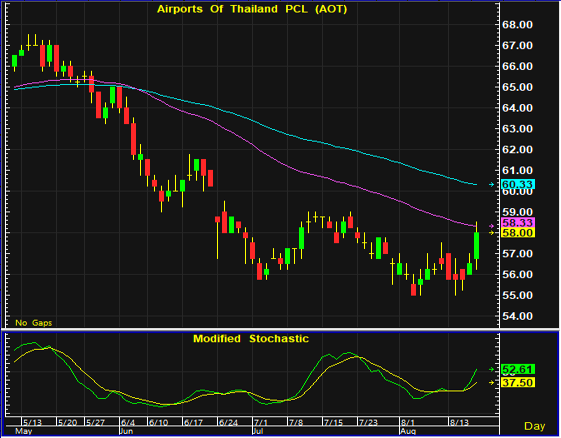Select the 5/13 date marker on time axis
561x438 pixels.
pyautogui.click(x=33, y=423)
